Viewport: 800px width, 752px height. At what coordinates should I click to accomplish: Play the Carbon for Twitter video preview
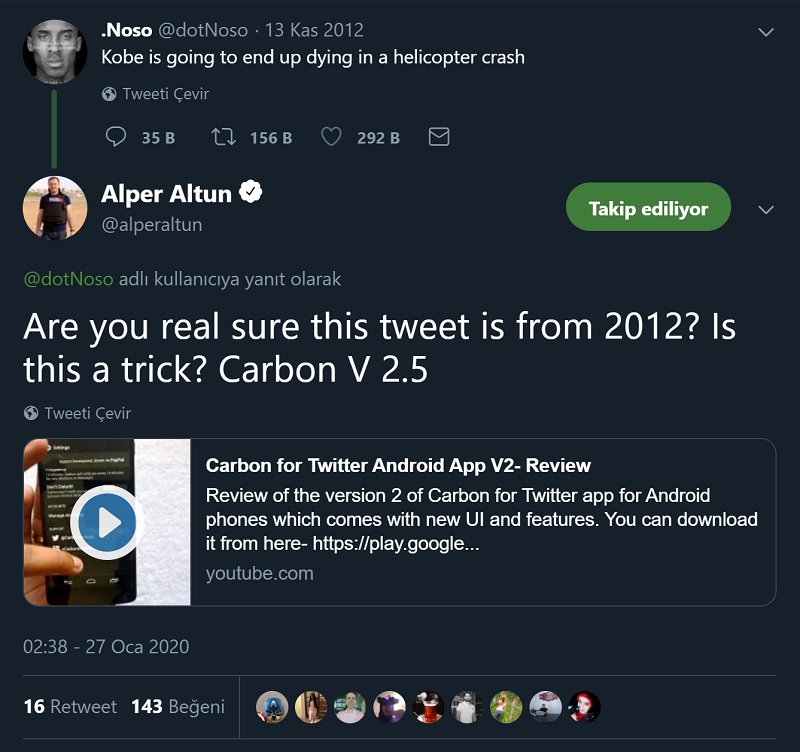[107, 521]
